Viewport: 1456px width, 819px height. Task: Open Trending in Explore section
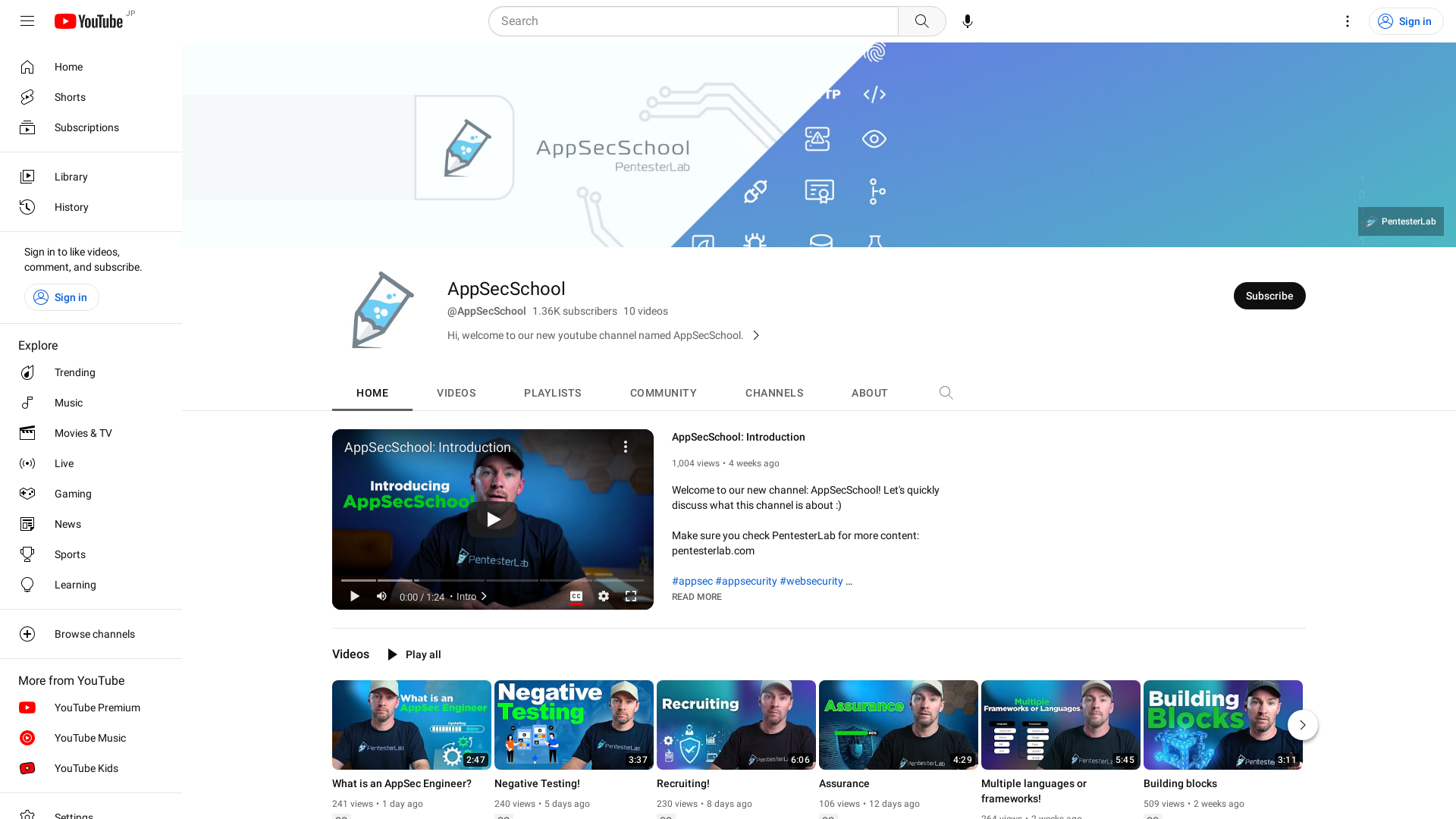pos(91,372)
